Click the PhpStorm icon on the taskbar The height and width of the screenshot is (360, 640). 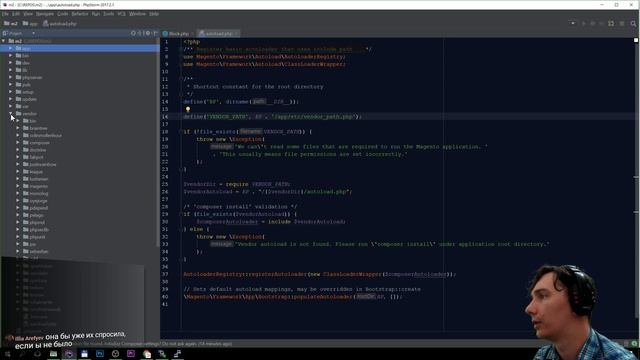(69, 354)
